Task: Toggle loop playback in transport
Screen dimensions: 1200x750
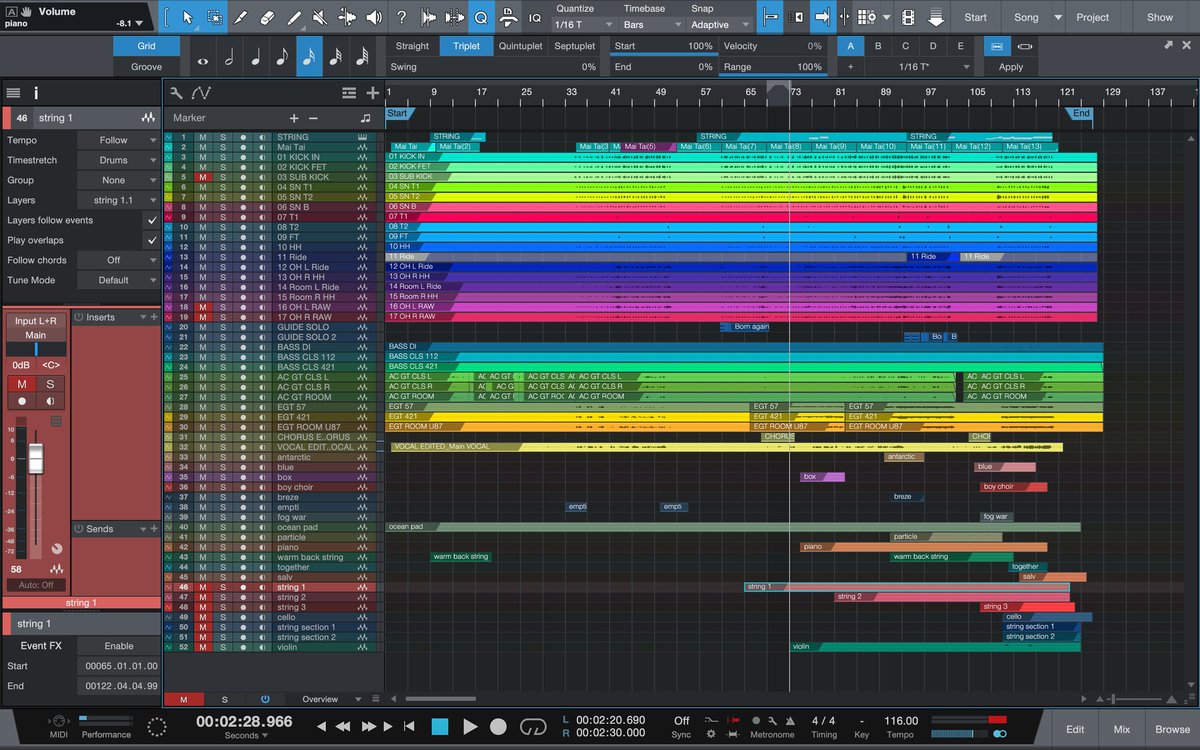Action: 533,726
